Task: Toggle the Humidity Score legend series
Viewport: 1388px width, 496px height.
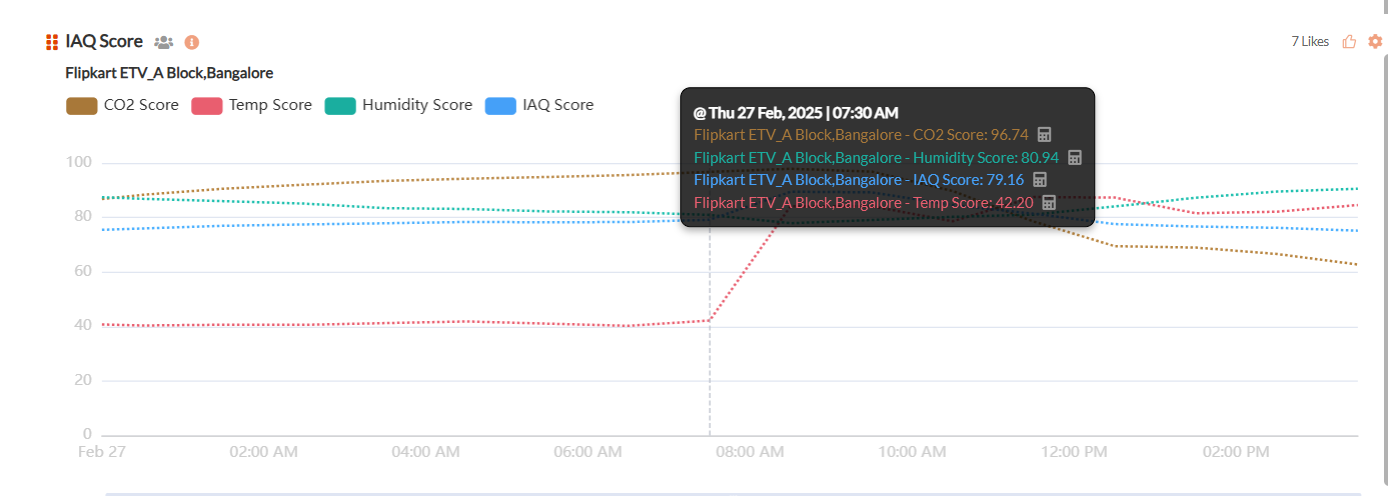Action: point(399,105)
